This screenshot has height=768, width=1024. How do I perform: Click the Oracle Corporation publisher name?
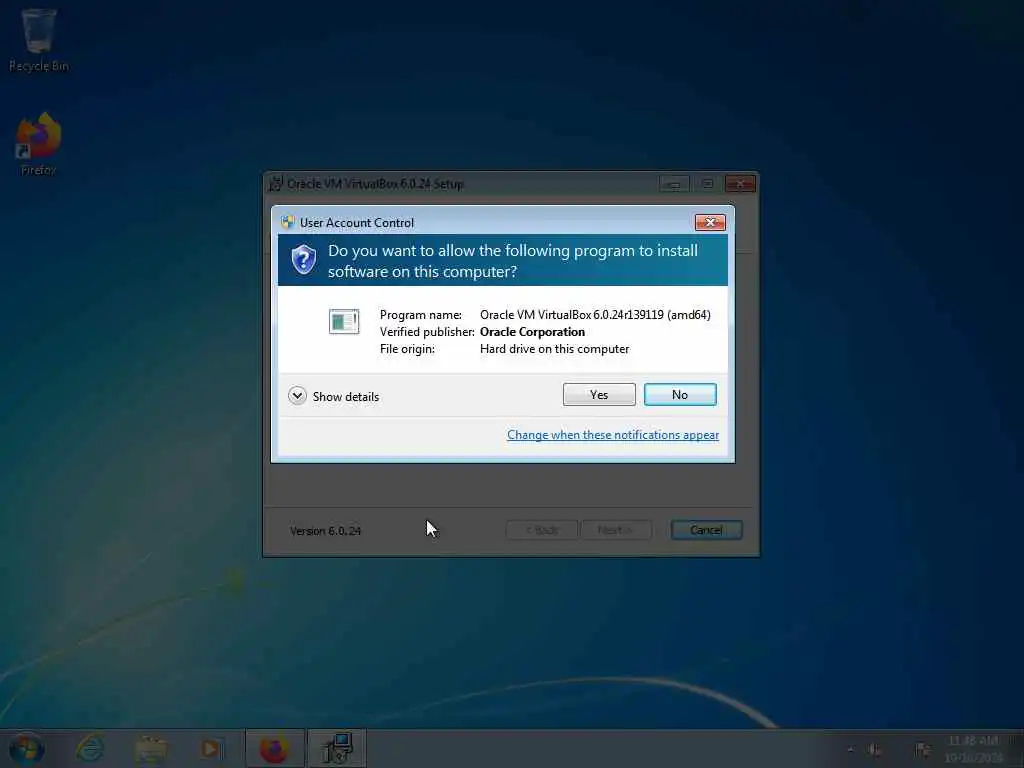click(x=532, y=332)
